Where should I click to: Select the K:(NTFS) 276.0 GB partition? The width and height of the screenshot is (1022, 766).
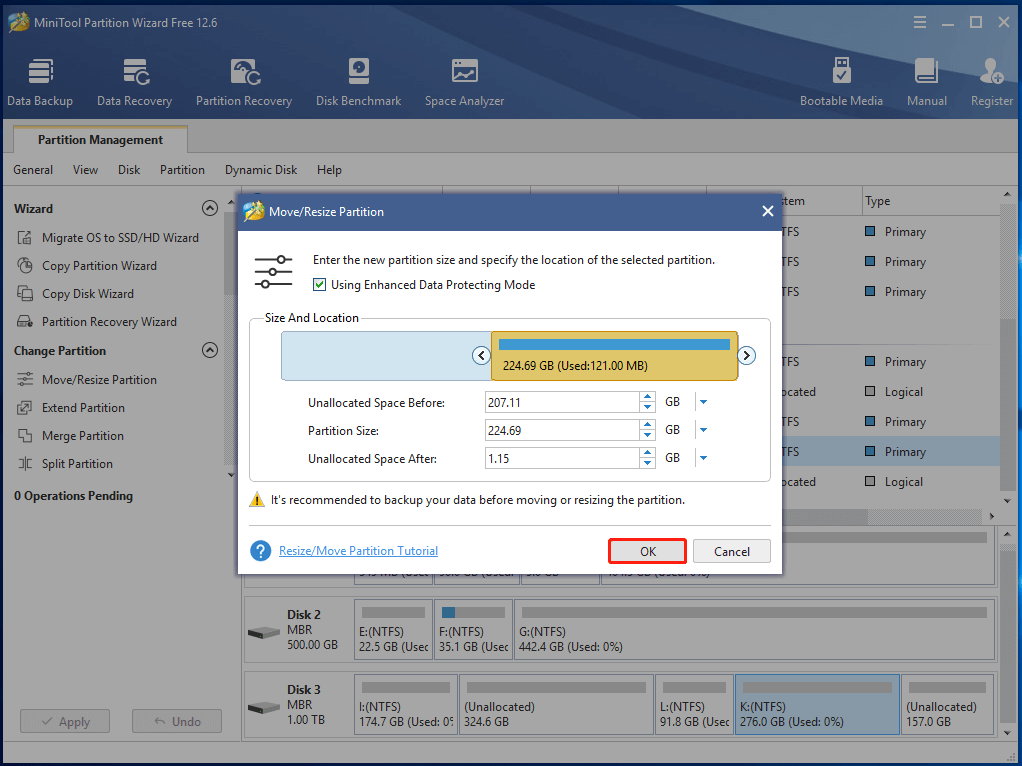pyautogui.click(x=817, y=705)
